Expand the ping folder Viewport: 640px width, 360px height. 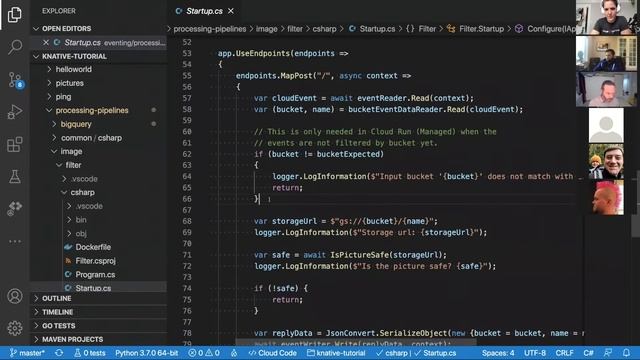click(x=99, y=97)
